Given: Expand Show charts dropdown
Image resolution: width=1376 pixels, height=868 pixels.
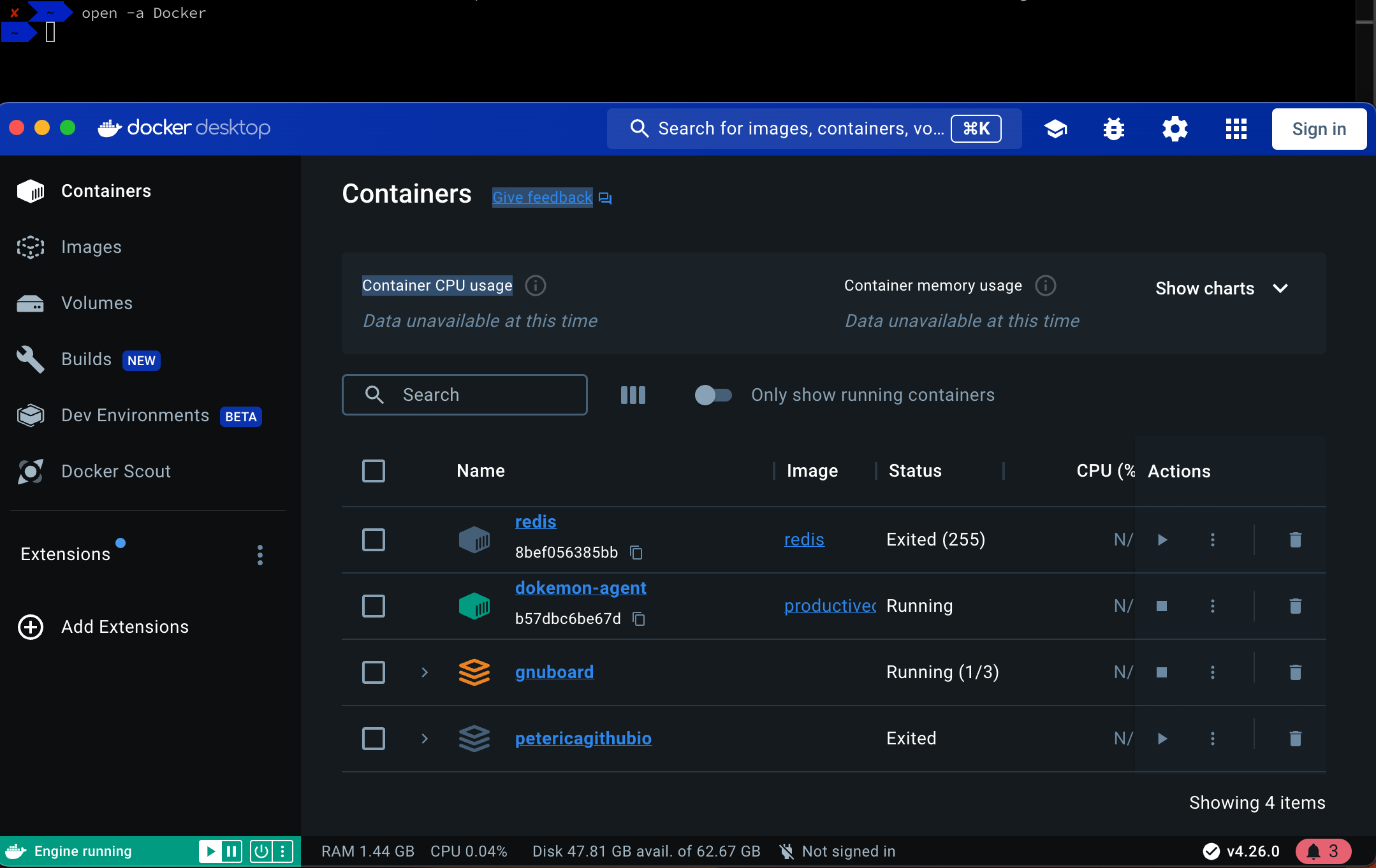Looking at the screenshot, I should point(1221,289).
